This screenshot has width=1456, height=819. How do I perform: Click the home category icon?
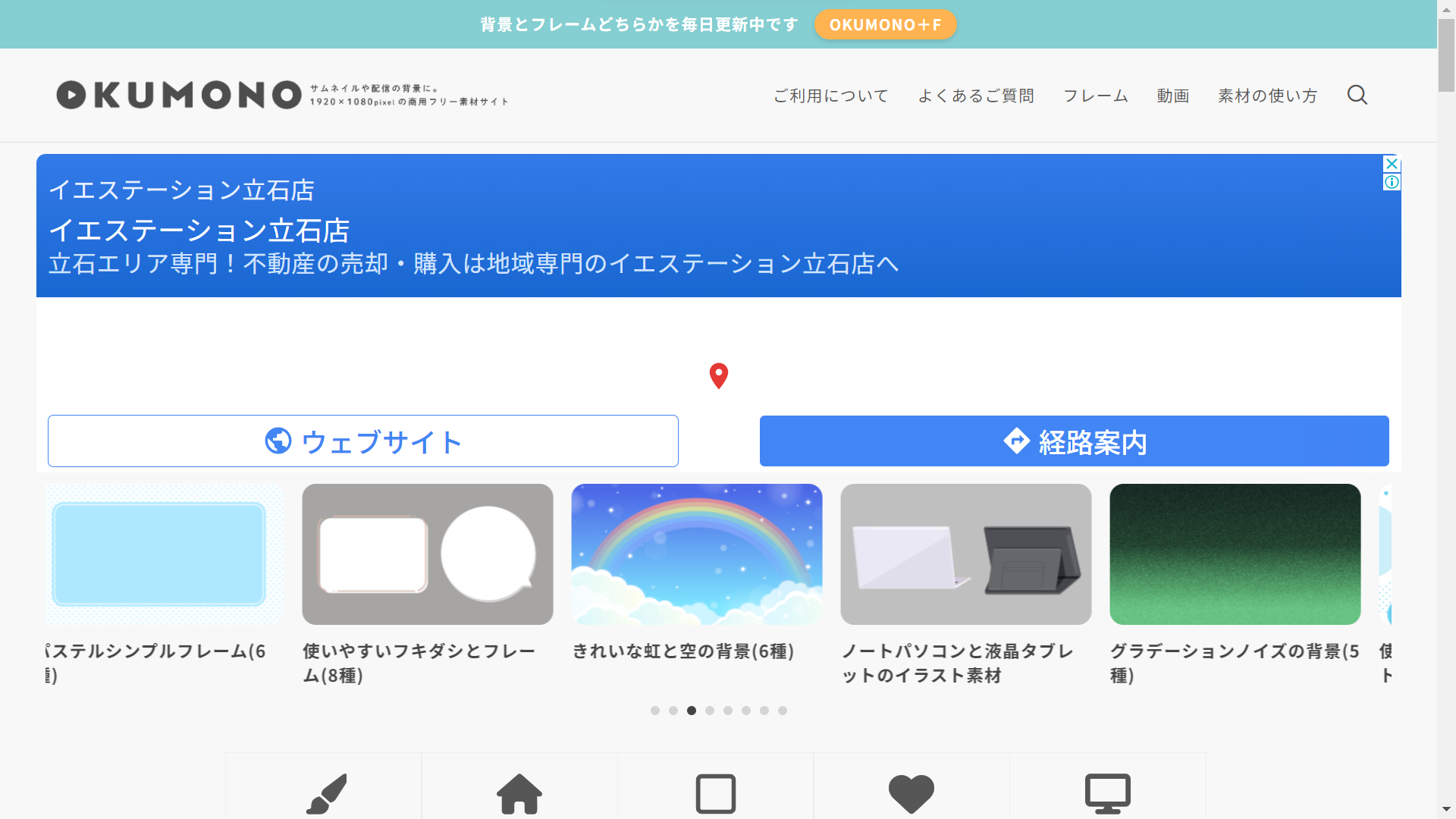coord(519,793)
